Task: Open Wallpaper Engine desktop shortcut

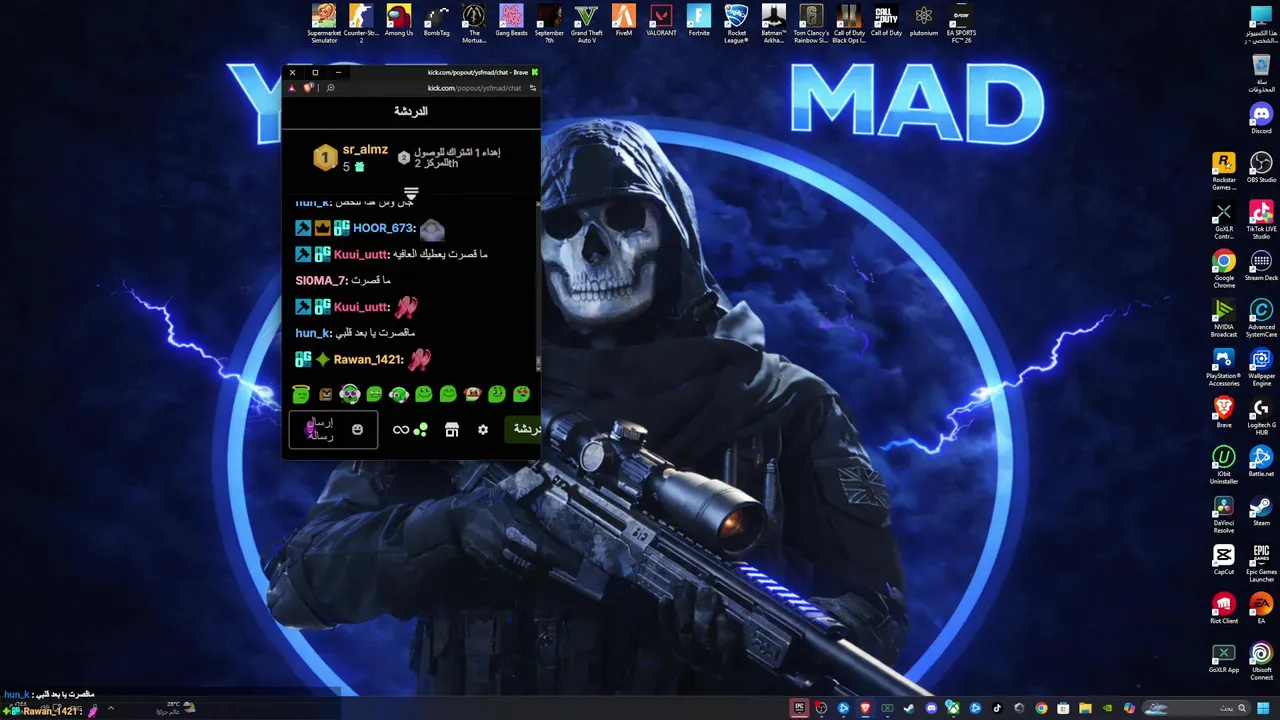Action: tap(1261, 367)
